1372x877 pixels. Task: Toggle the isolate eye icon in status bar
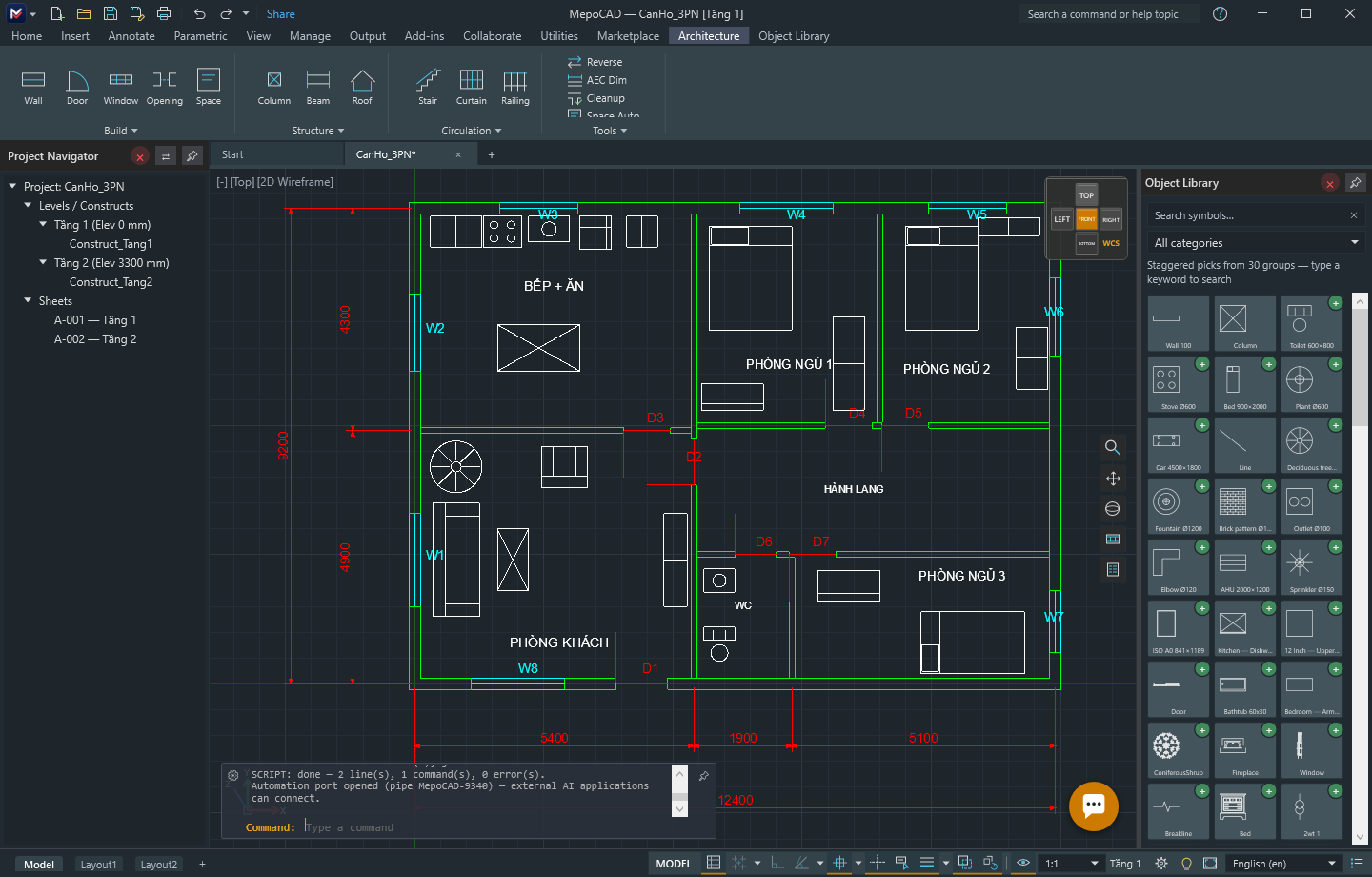point(1023,864)
